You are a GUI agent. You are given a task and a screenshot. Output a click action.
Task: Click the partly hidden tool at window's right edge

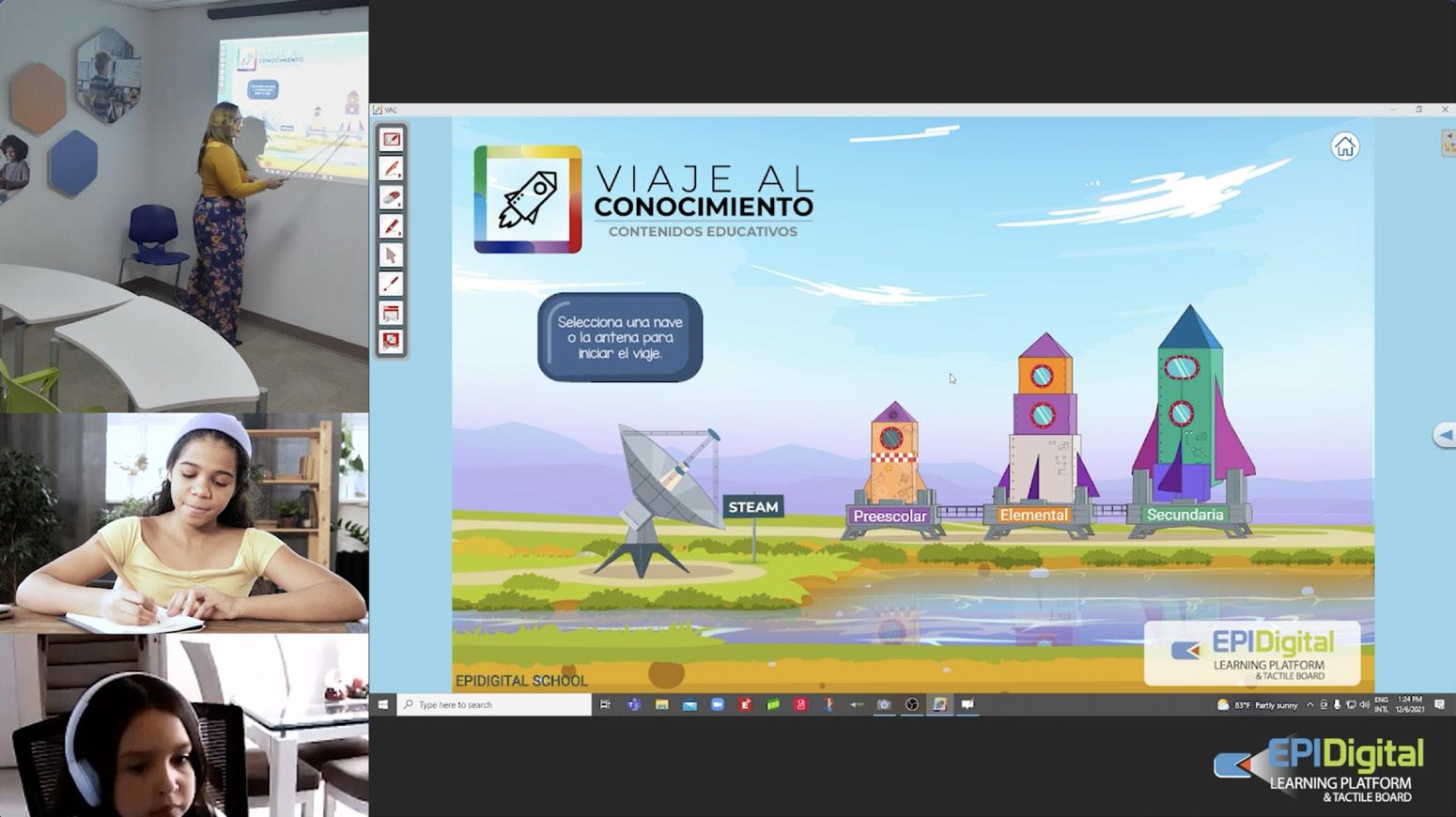[x=1448, y=143]
